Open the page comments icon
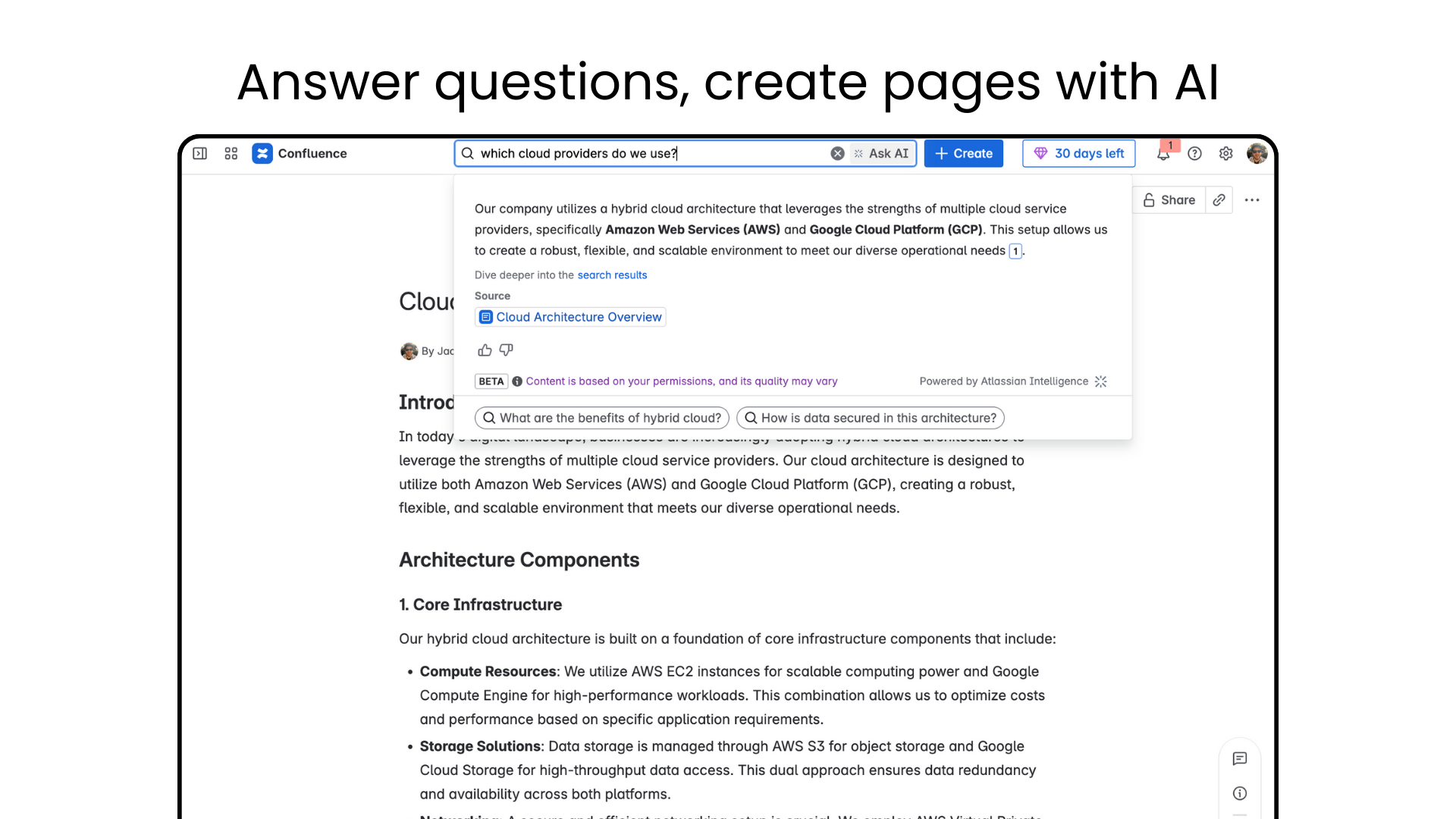This screenshot has height=819, width=1456. click(1240, 758)
